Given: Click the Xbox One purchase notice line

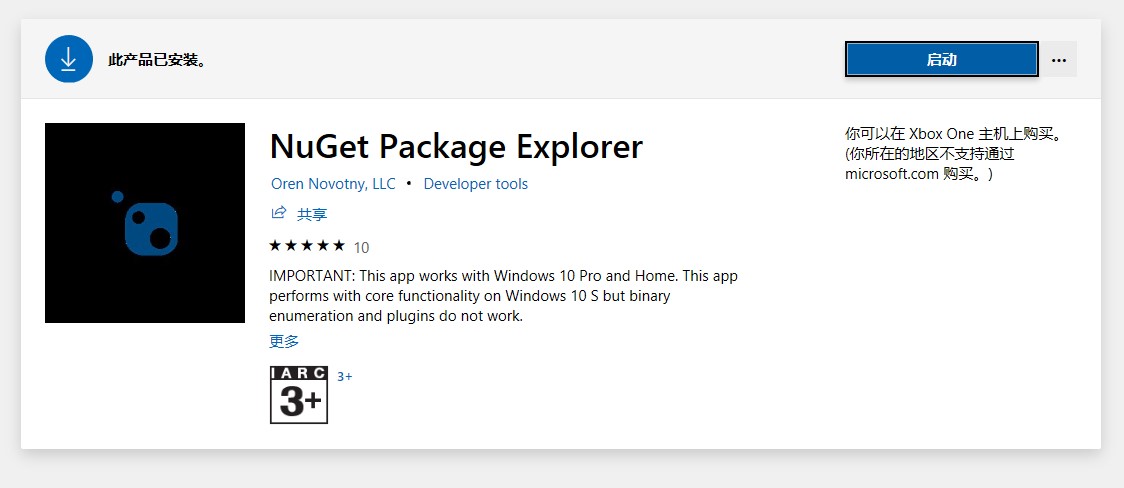Looking at the screenshot, I should [953, 133].
